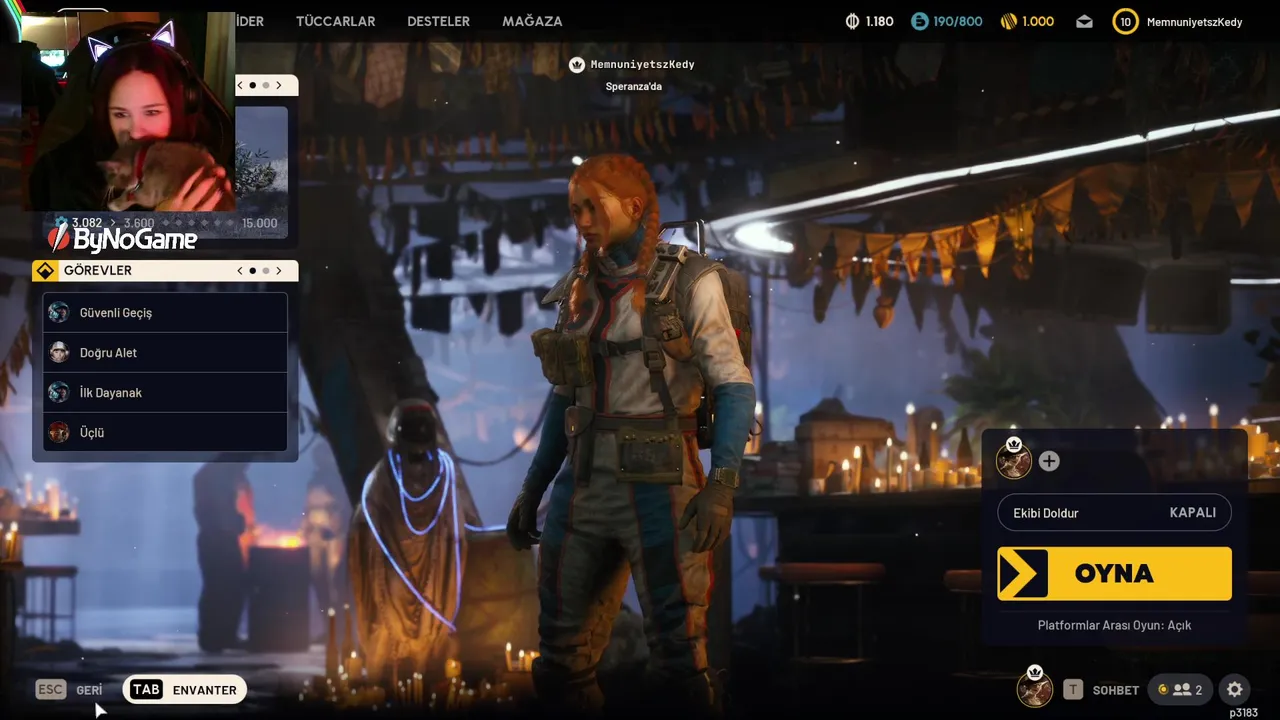Viewport: 1280px width, 720px height.
Task: Click ESC GERİ back button
Action: (69, 690)
